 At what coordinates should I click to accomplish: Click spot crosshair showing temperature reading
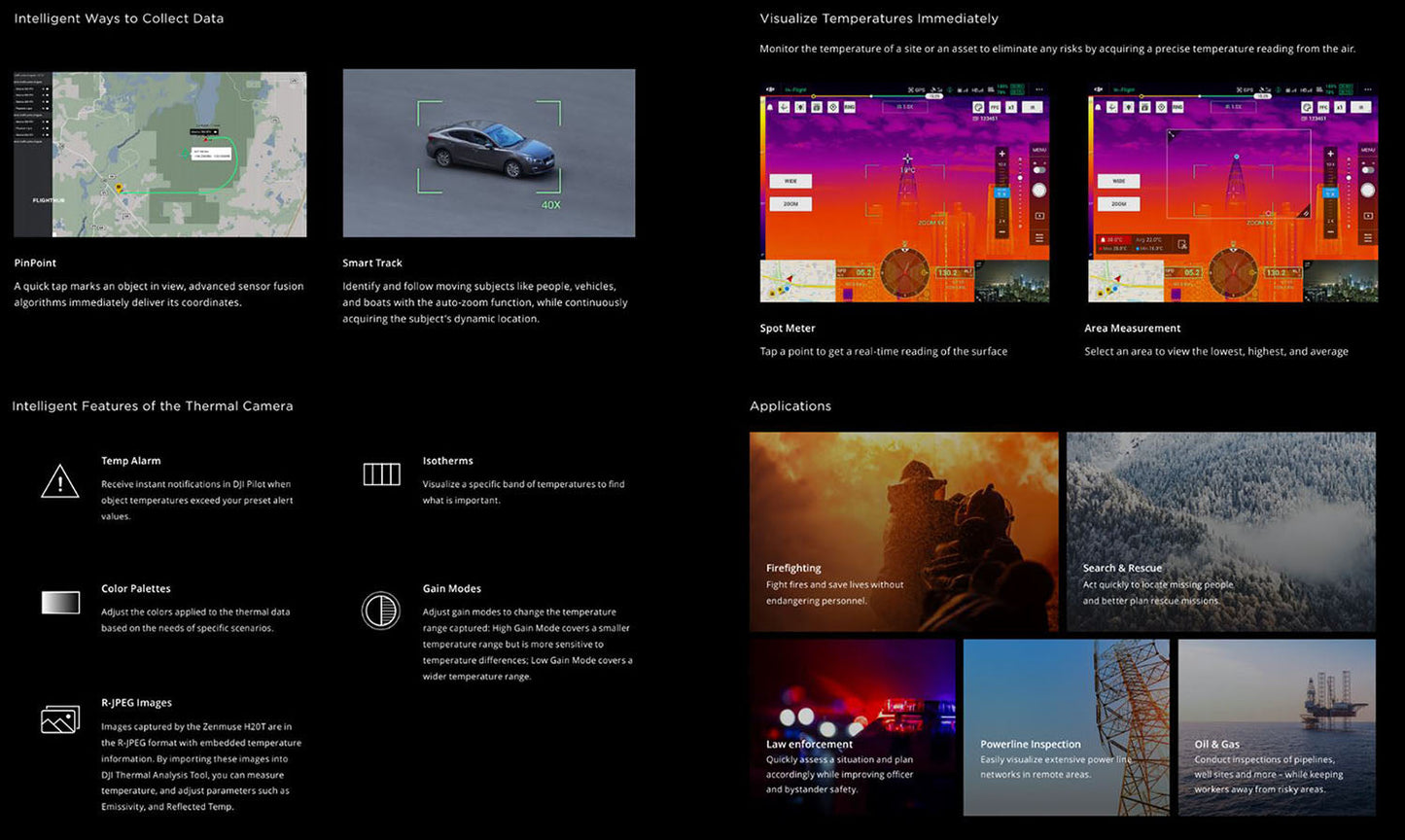[907, 158]
